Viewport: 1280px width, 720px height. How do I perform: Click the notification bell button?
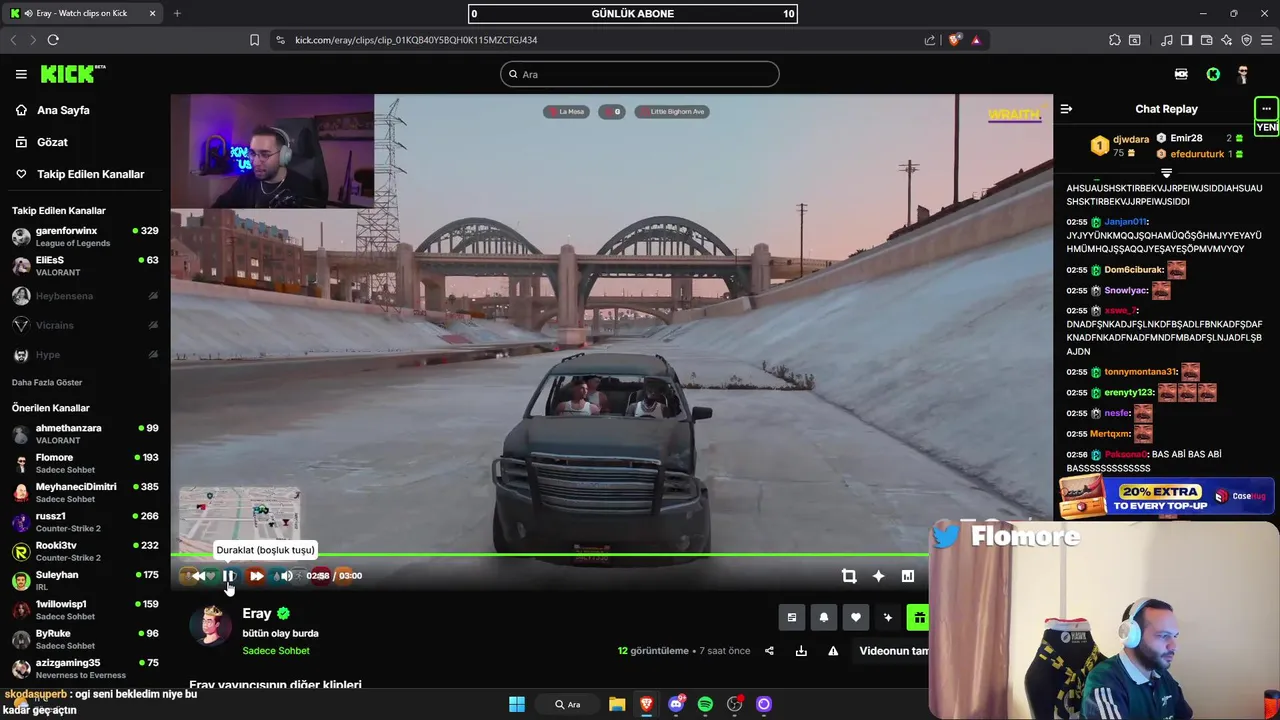click(824, 618)
